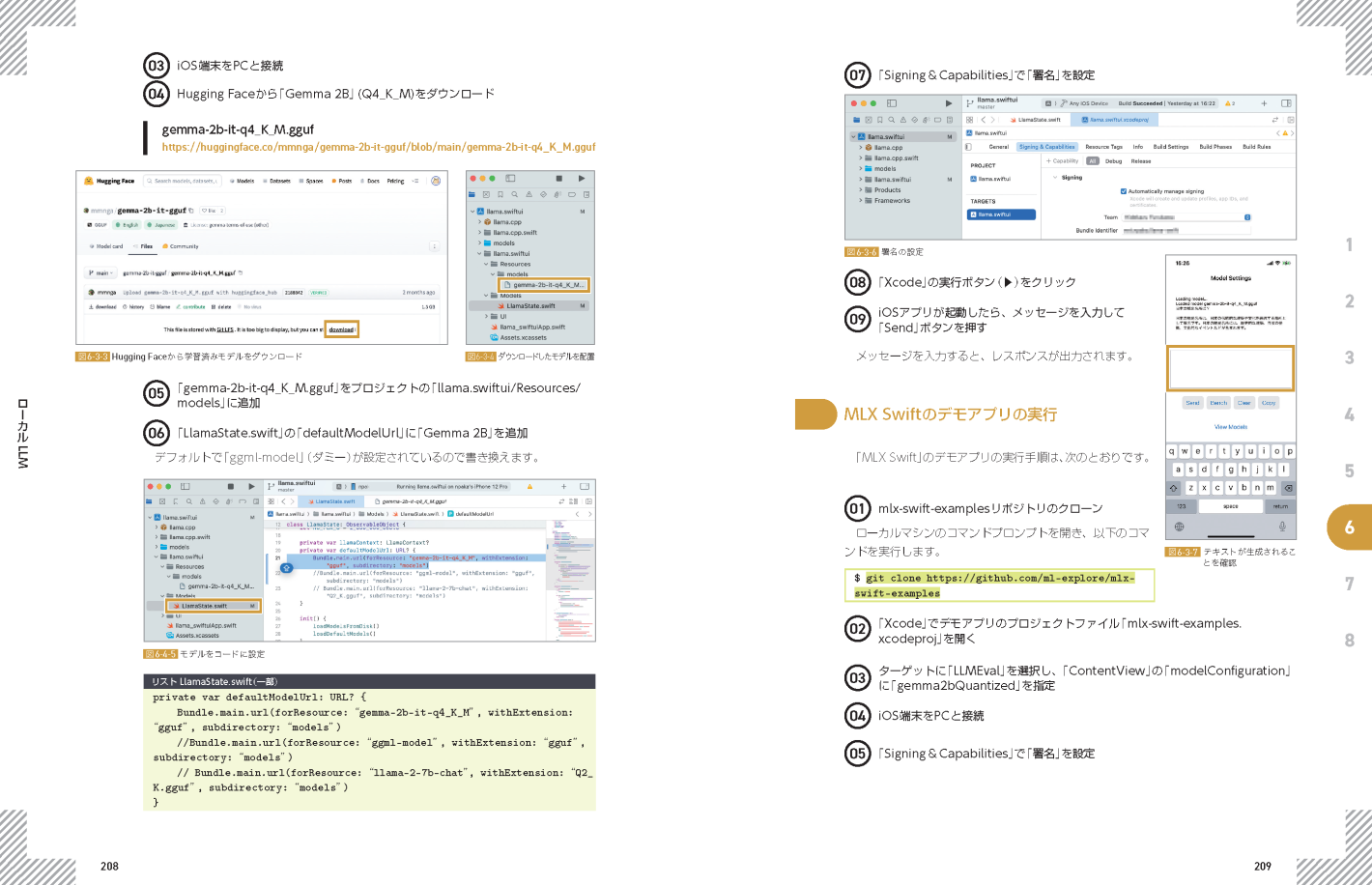Click the Hugging Face search models field
The width and height of the screenshot is (1372, 885).
tap(184, 181)
